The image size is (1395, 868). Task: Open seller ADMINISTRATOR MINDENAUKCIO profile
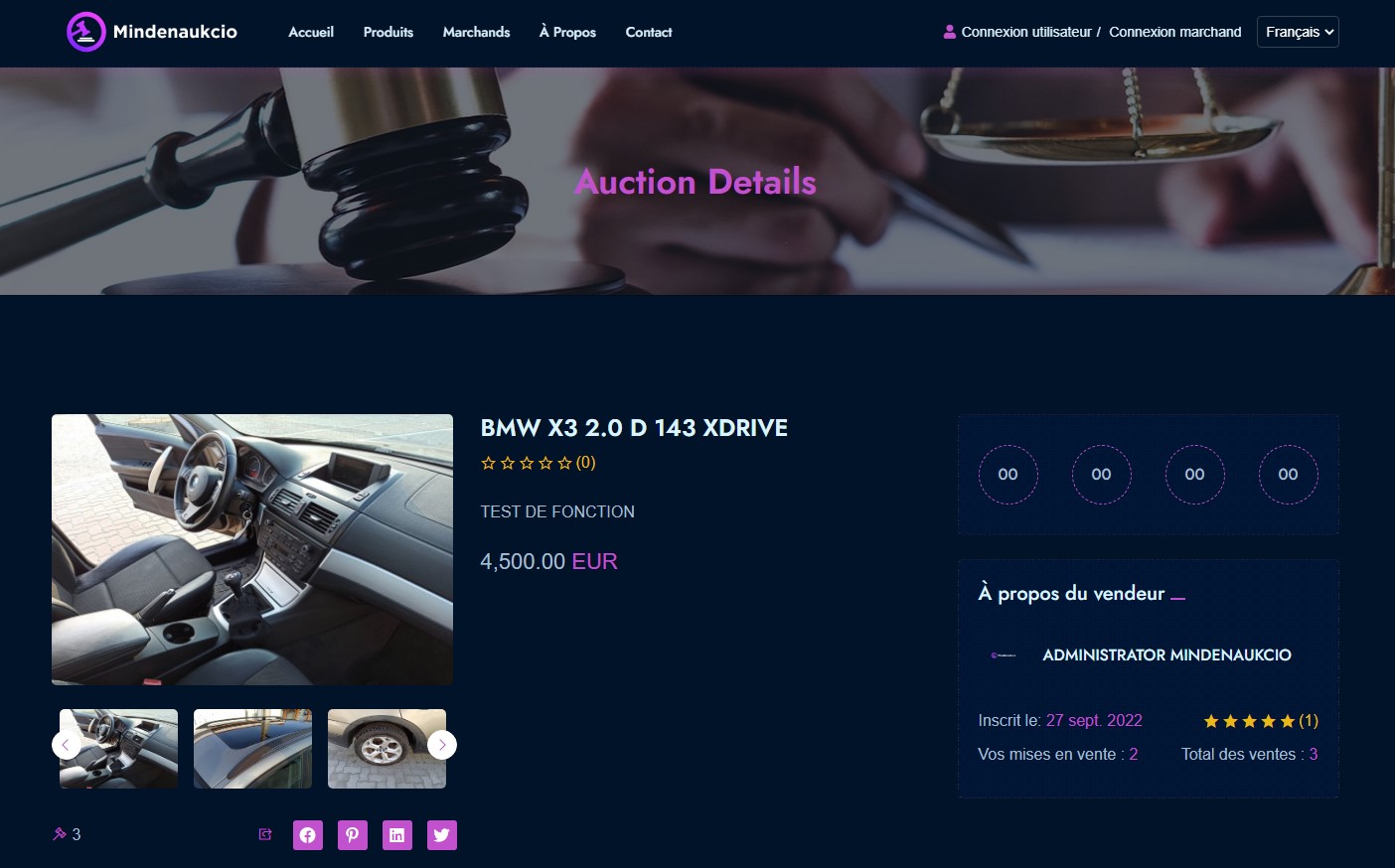pyautogui.click(x=1166, y=654)
